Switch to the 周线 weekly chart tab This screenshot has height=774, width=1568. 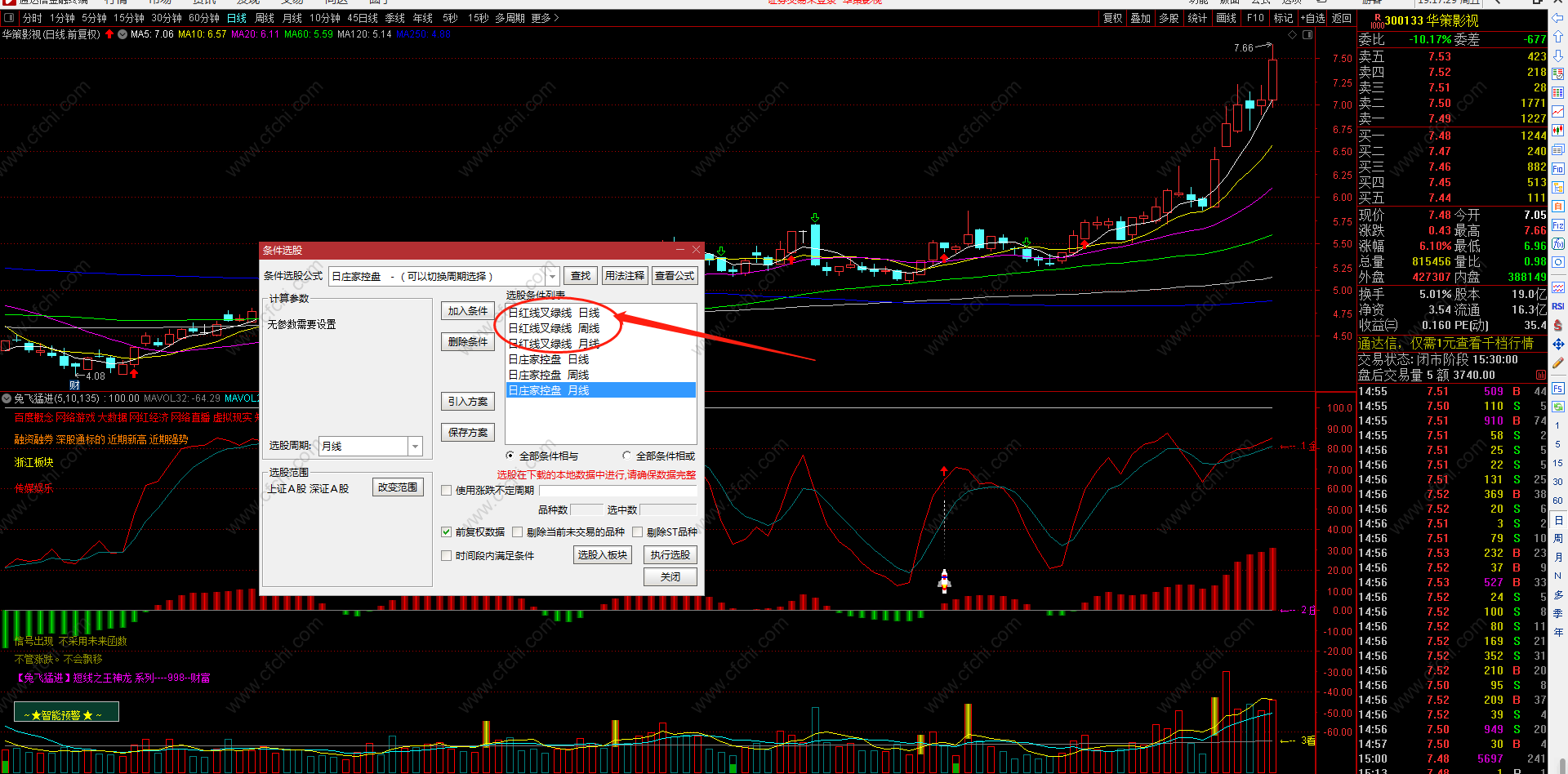[265, 18]
